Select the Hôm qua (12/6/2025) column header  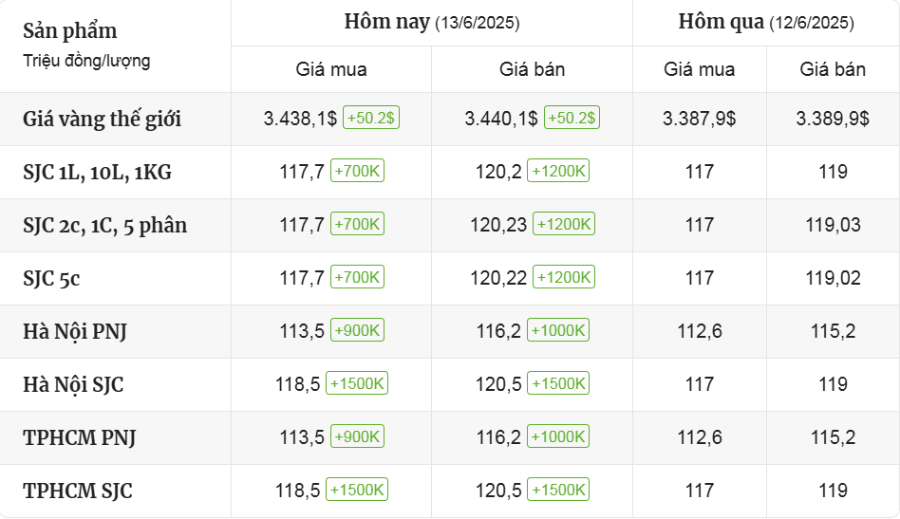[x=766, y=22]
